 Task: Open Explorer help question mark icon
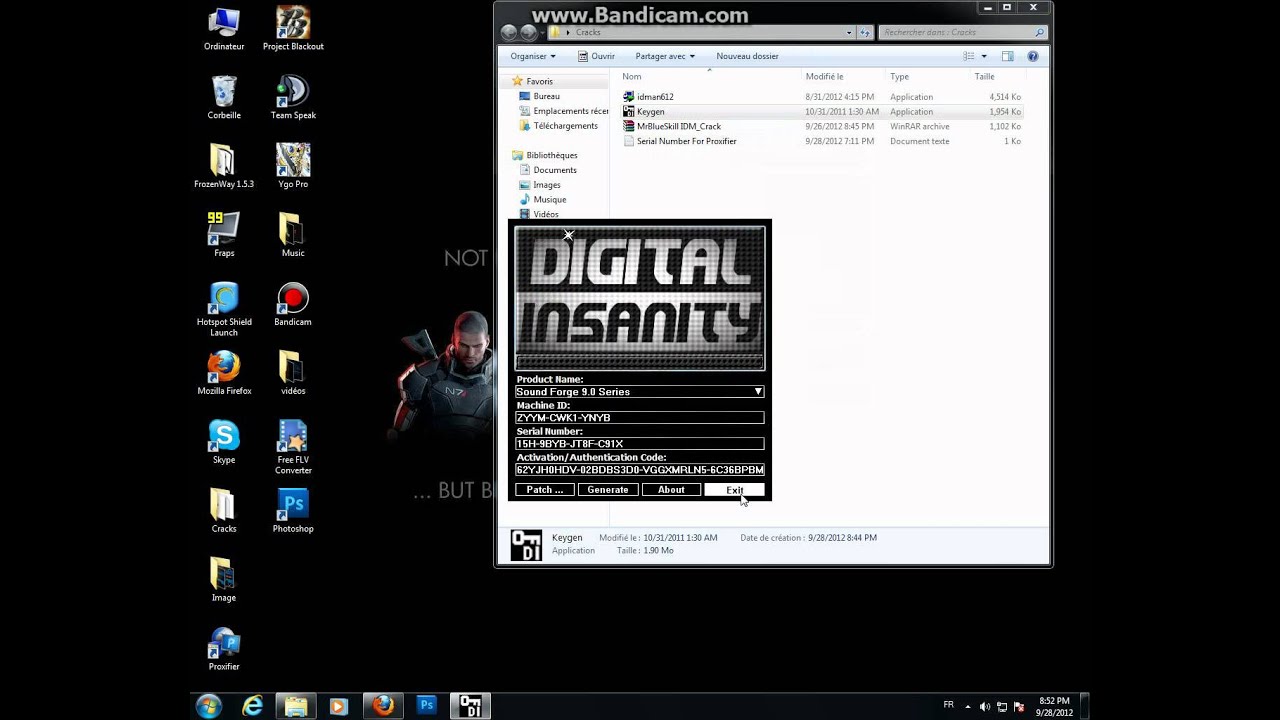click(x=1033, y=56)
